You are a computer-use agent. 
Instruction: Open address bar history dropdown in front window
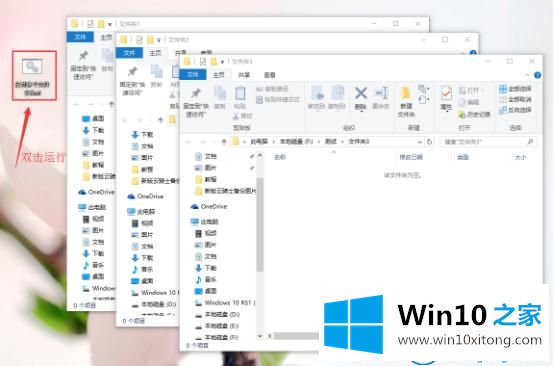(419, 142)
